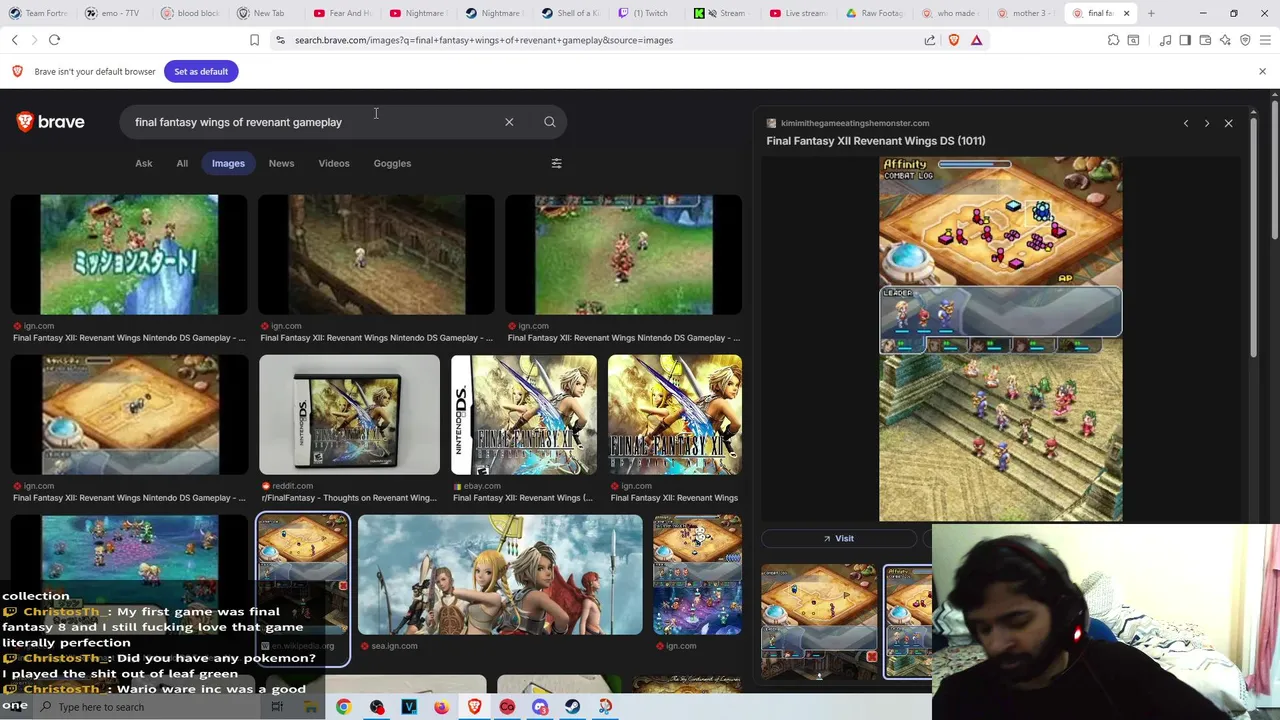Screen dimensions: 1280x720
Task: Toggle the browser sidebar panel
Action: [x=1185, y=40]
